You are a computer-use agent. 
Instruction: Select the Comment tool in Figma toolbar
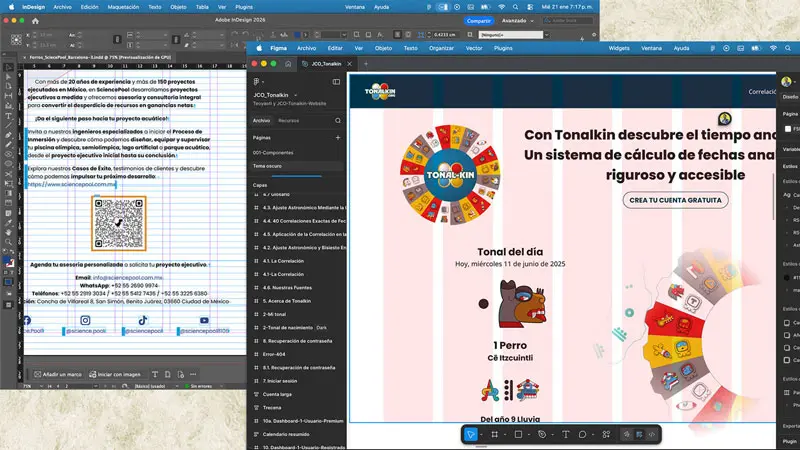coord(582,435)
